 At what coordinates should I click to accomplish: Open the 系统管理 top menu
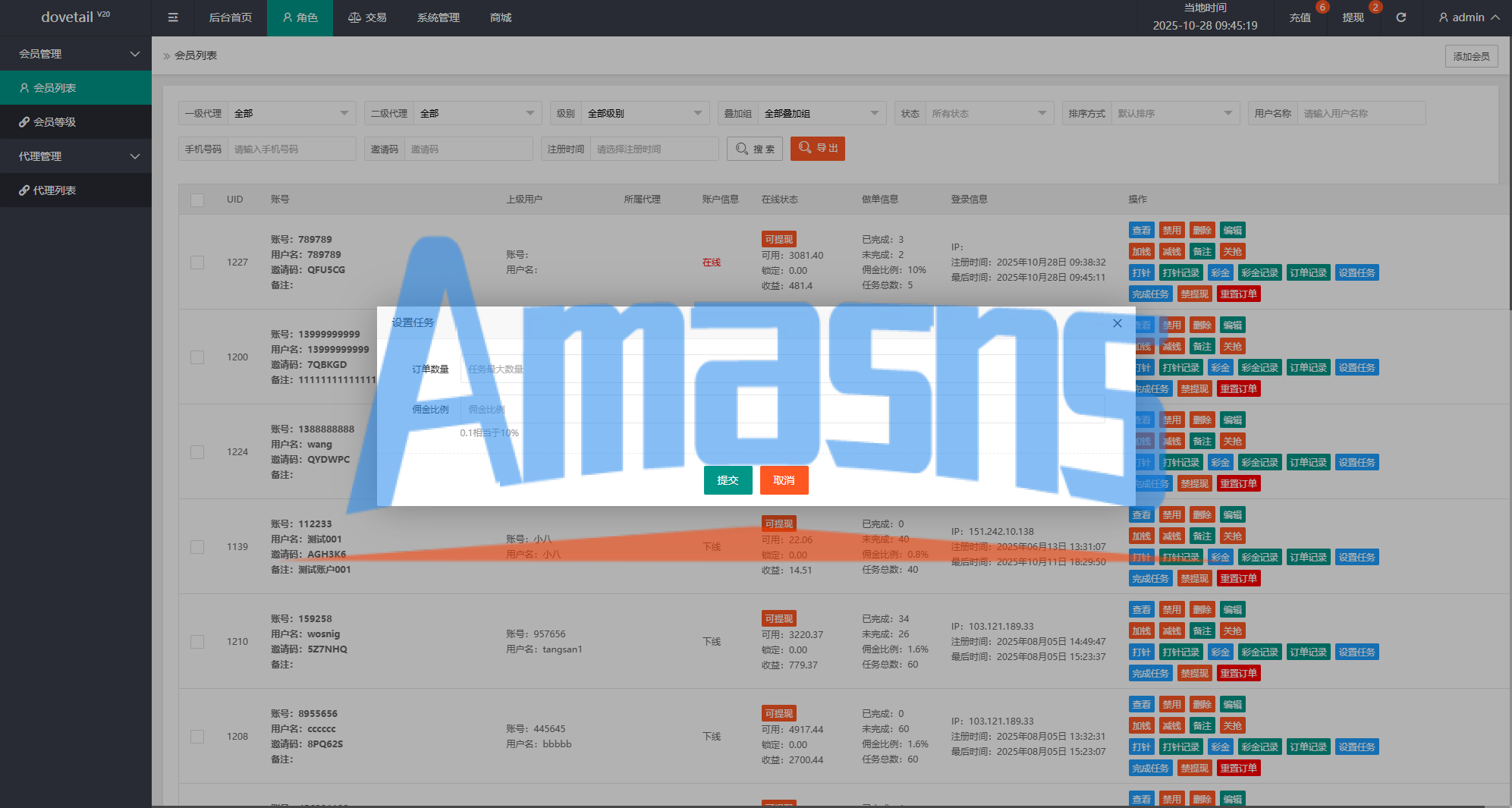pos(438,17)
